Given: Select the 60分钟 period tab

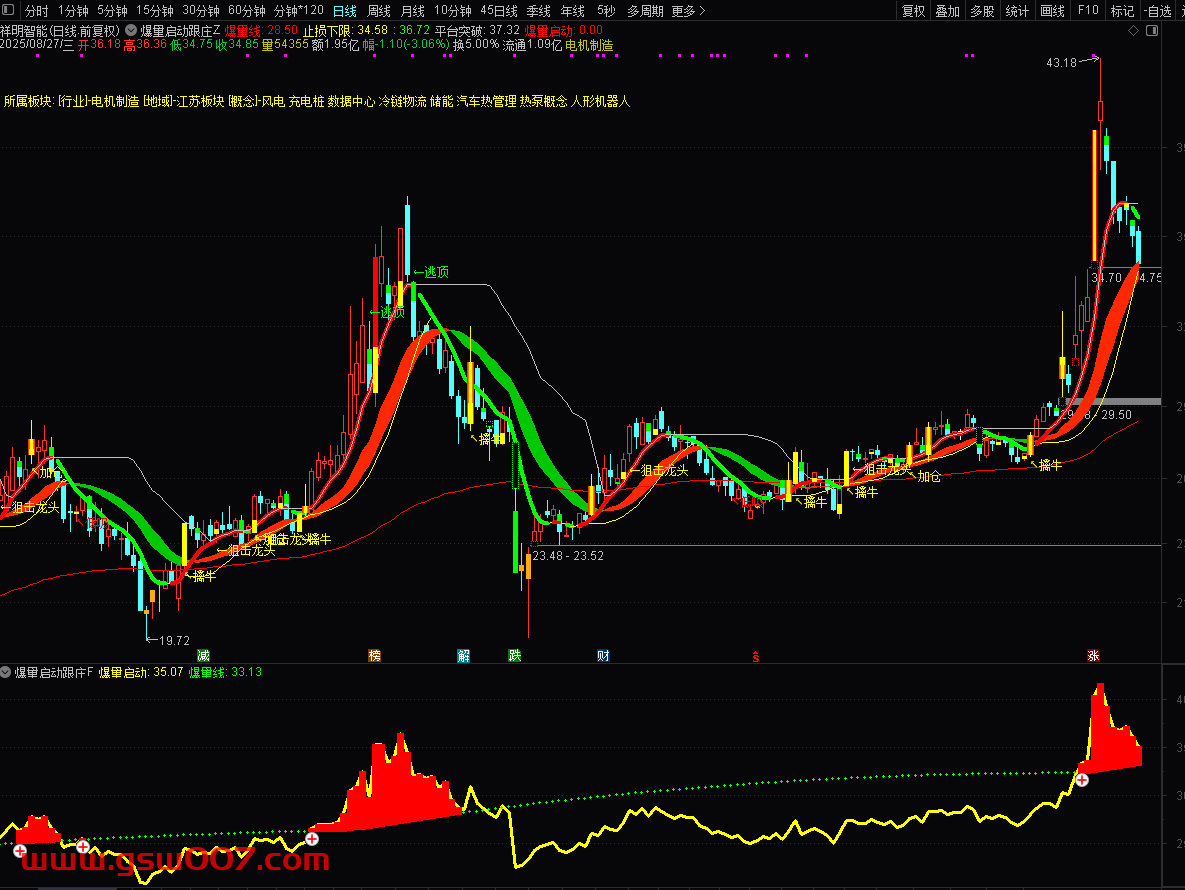Looking at the screenshot, I should [x=246, y=11].
